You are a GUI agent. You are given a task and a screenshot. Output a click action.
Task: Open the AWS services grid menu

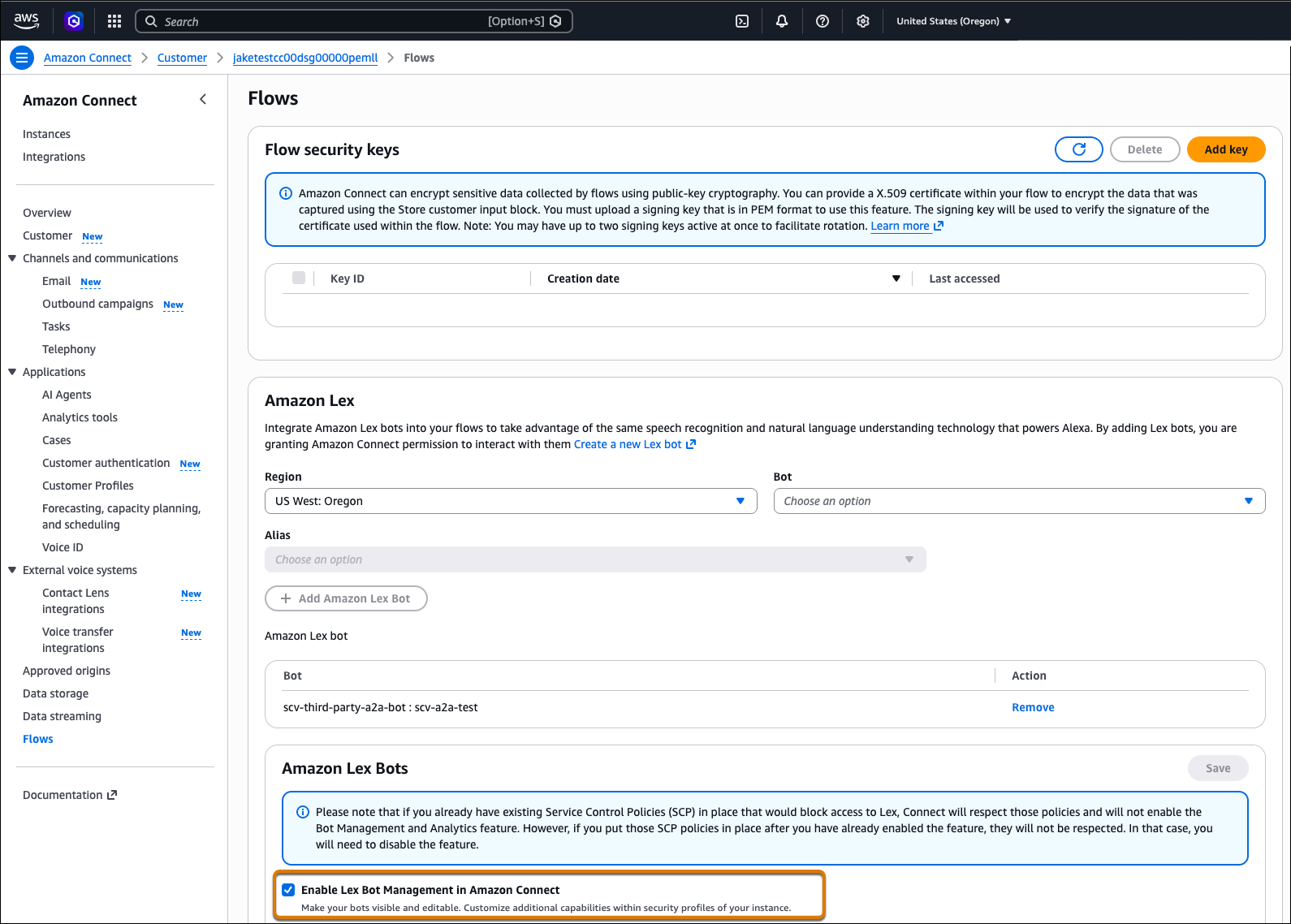tap(114, 21)
